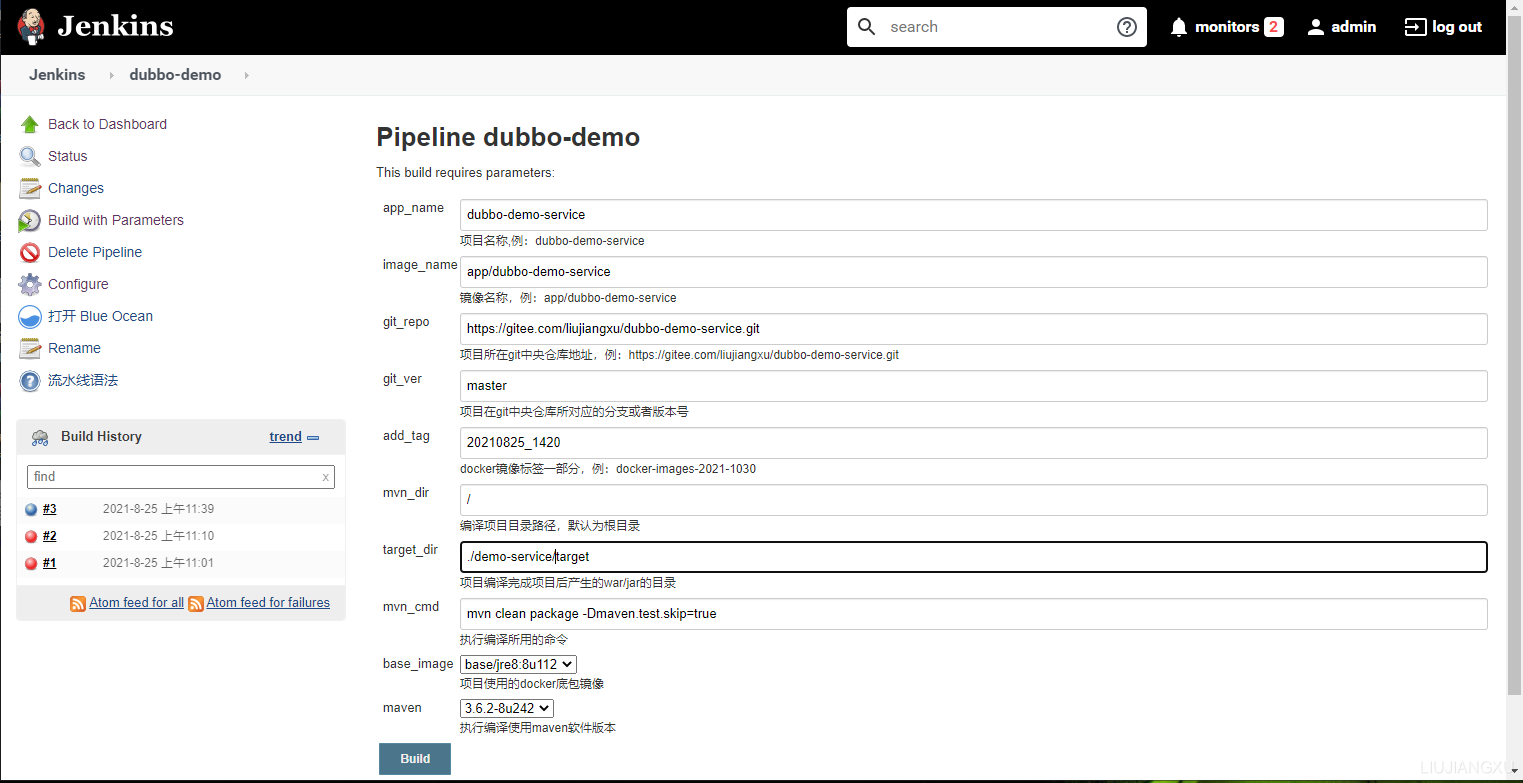Open the search help question-mark icon

click(x=1127, y=27)
